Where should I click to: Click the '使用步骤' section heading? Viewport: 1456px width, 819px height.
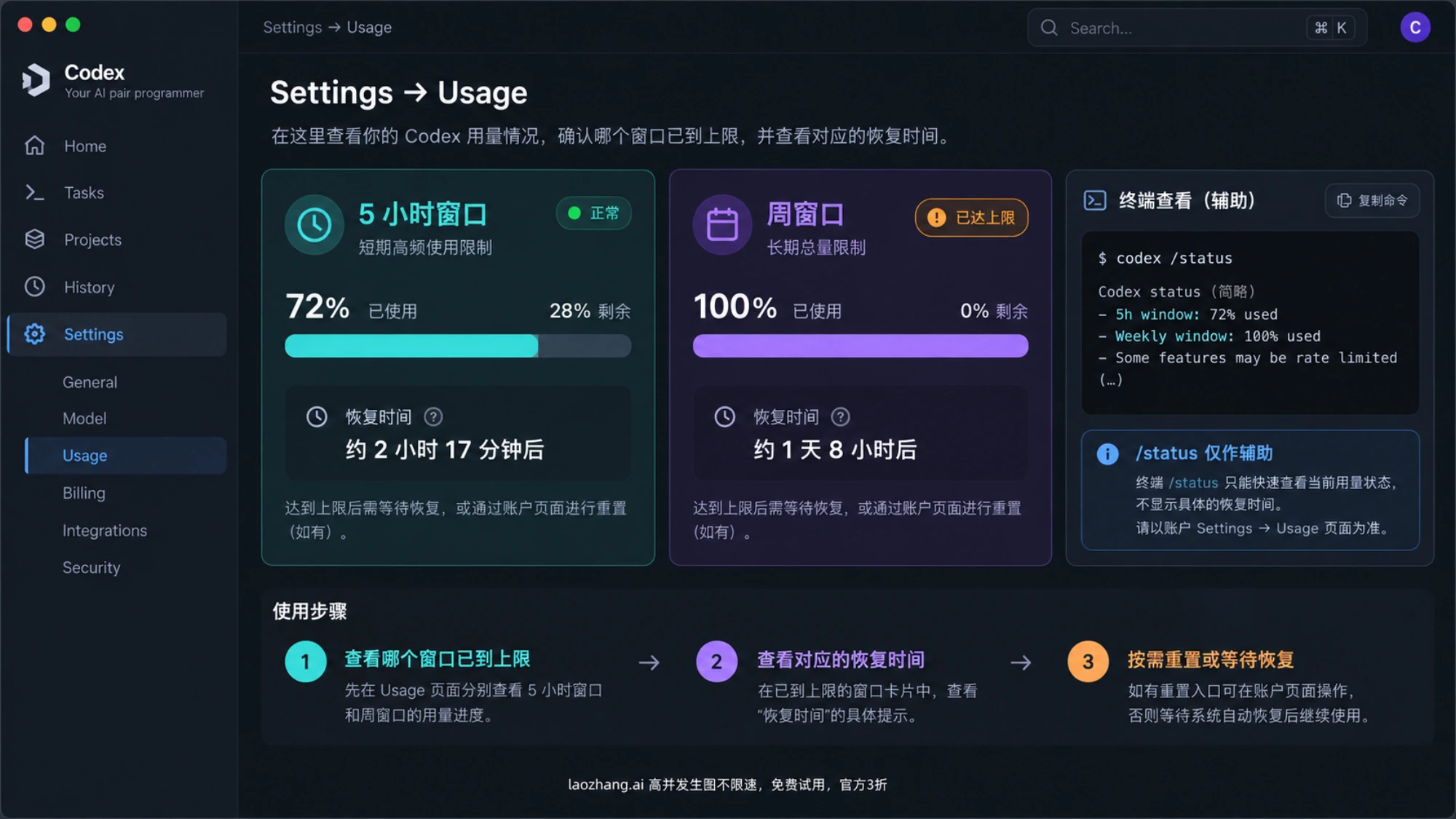coord(309,612)
